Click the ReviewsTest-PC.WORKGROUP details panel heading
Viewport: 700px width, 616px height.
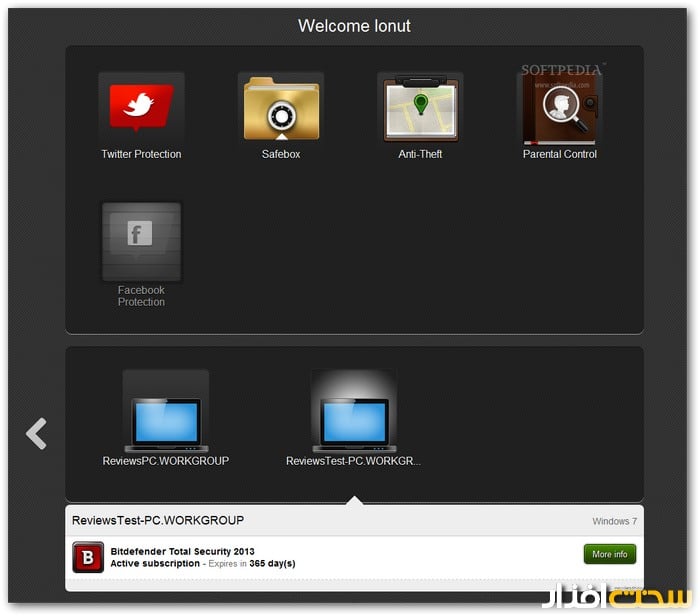click(158, 520)
